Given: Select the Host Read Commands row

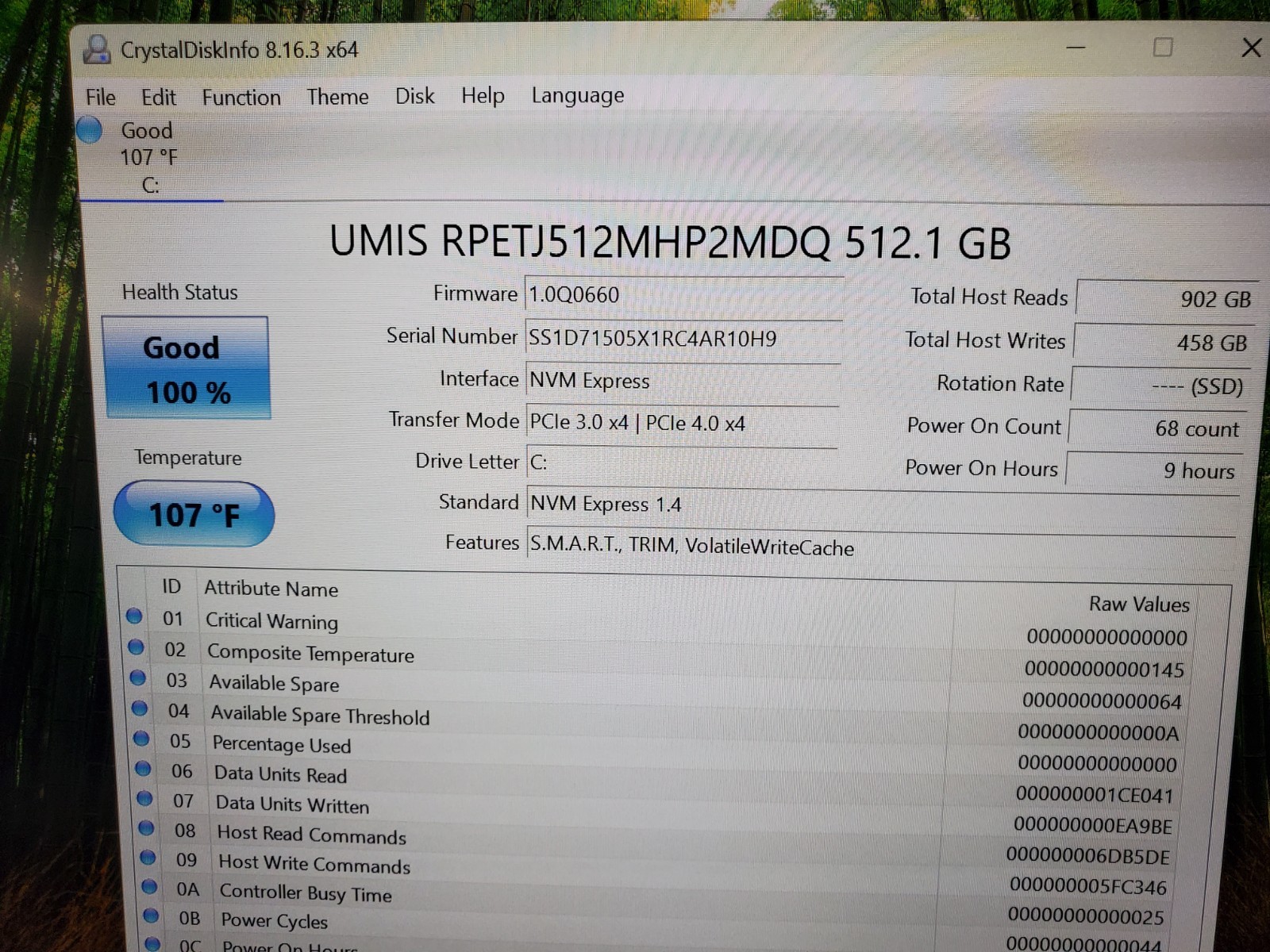Looking at the screenshot, I should 659,842.
